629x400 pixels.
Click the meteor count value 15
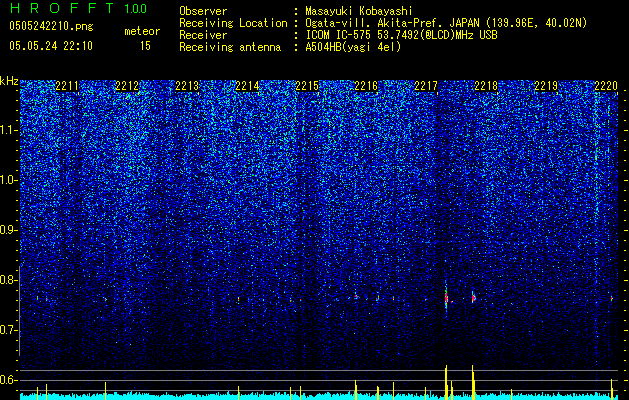(145, 46)
